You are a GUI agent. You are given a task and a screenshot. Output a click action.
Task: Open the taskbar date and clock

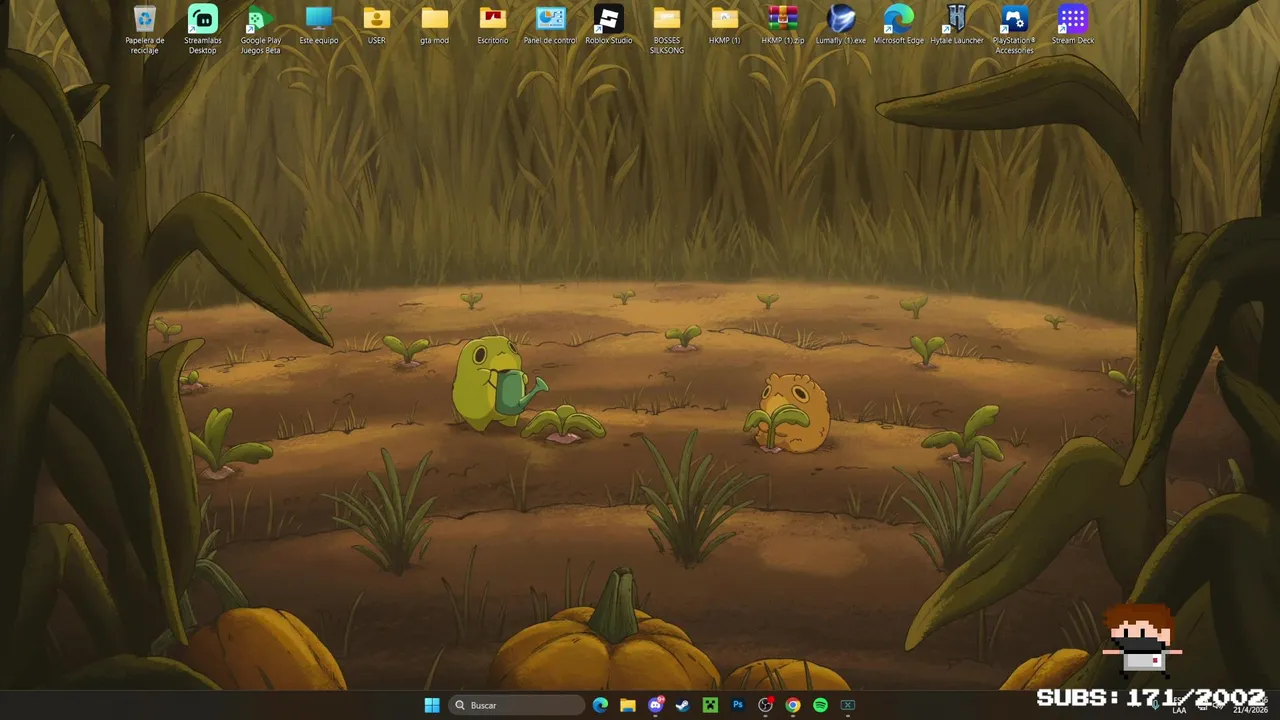(1249, 705)
